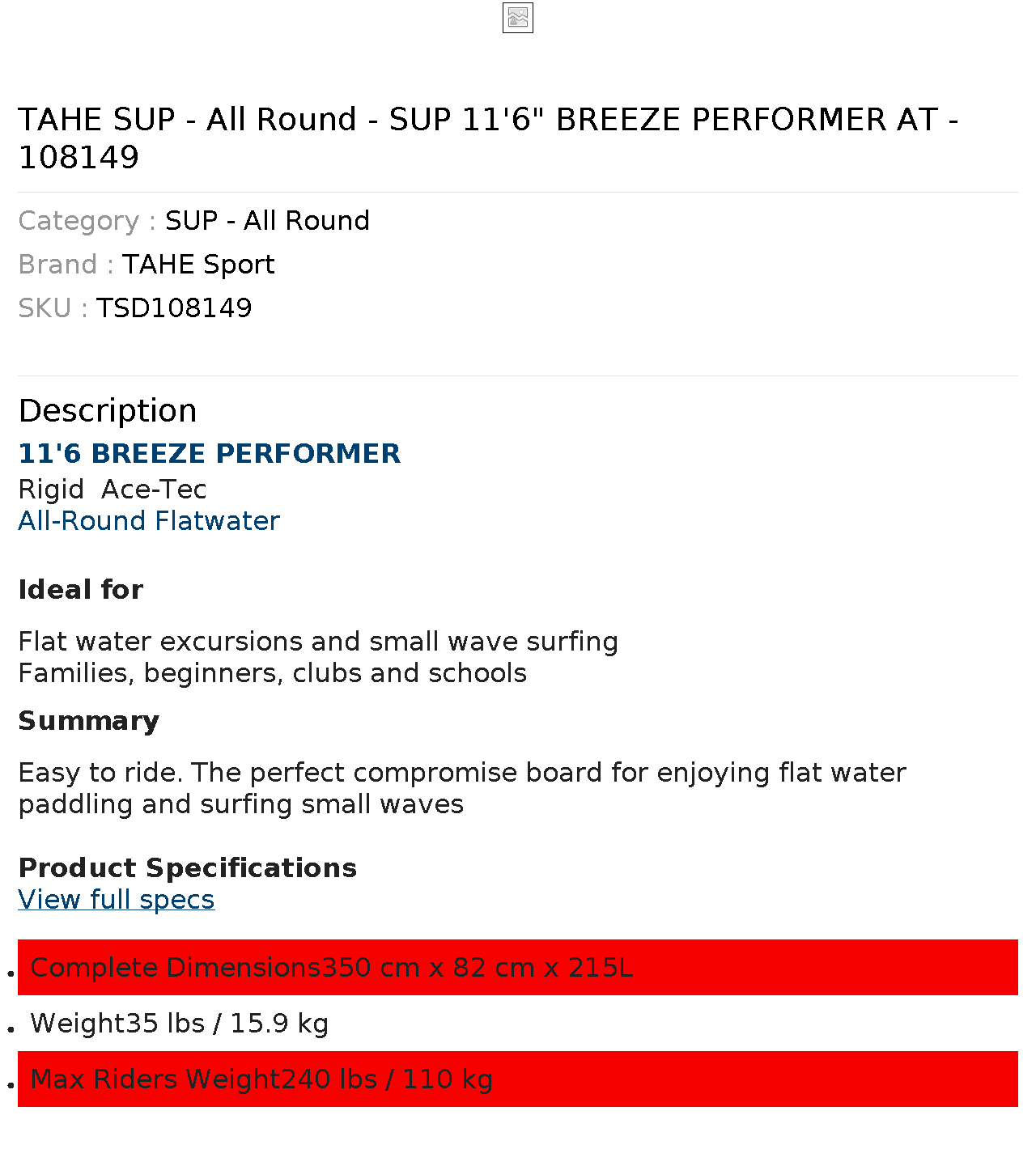This screenshot has height=1166, width=1036.
Task: Click the product title heading
Action: (x=488, y=138)
